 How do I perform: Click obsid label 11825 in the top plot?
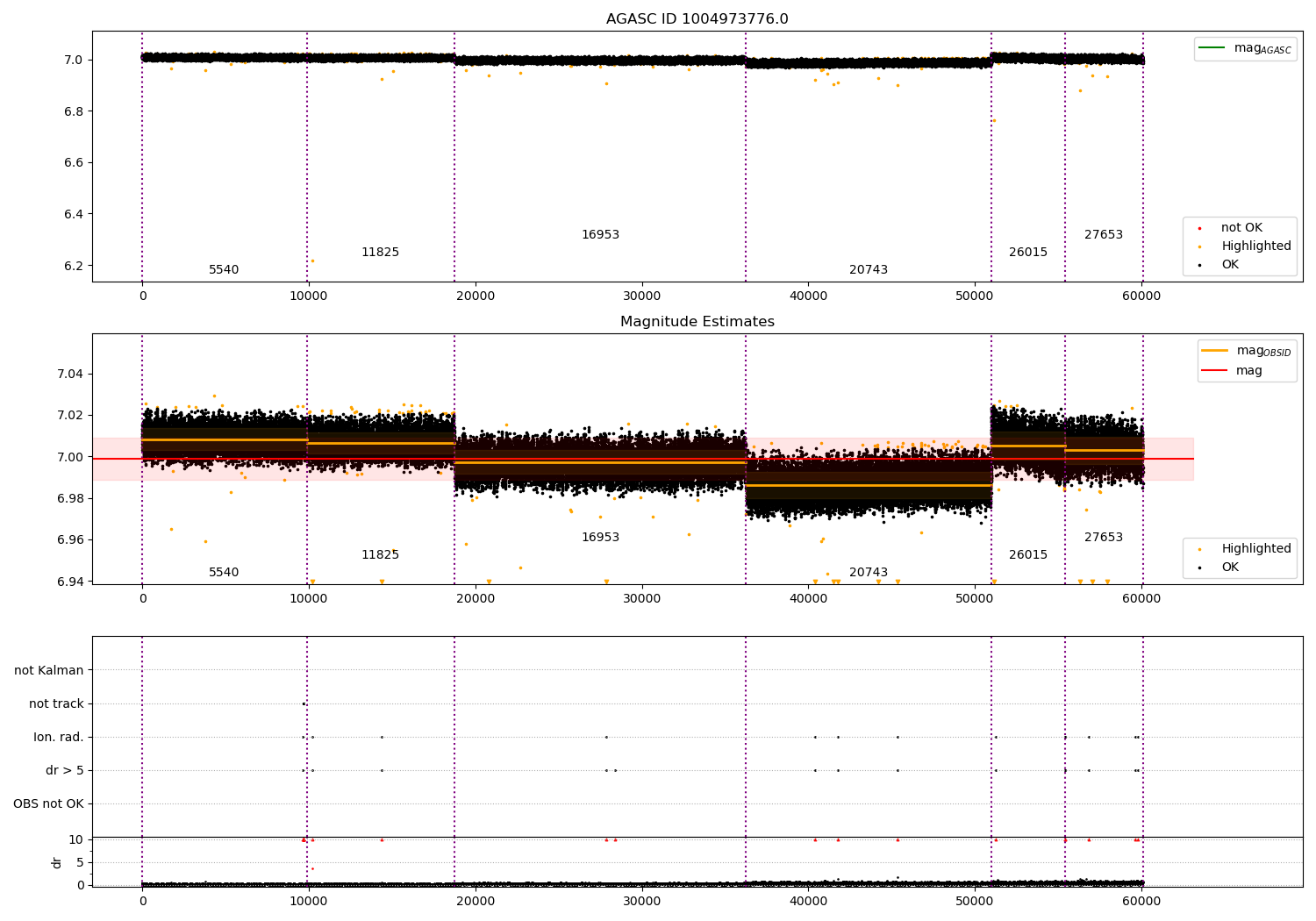tap(380, 253)
